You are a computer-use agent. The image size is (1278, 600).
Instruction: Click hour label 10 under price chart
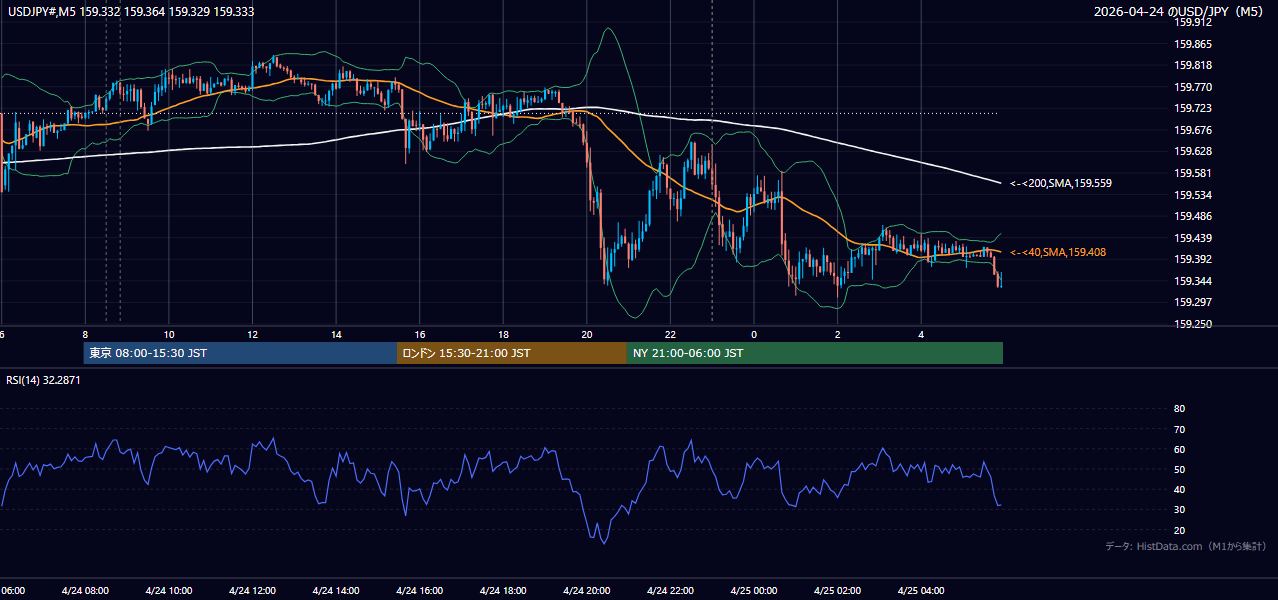pyautogui.click(x=169, y=334)
